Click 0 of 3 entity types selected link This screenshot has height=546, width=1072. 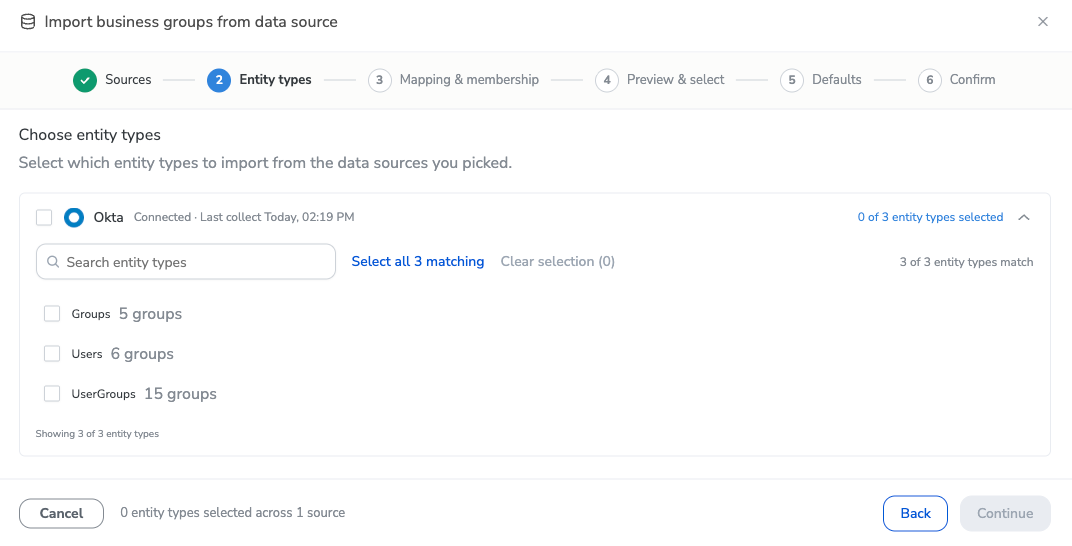click(x=930, y=217)
